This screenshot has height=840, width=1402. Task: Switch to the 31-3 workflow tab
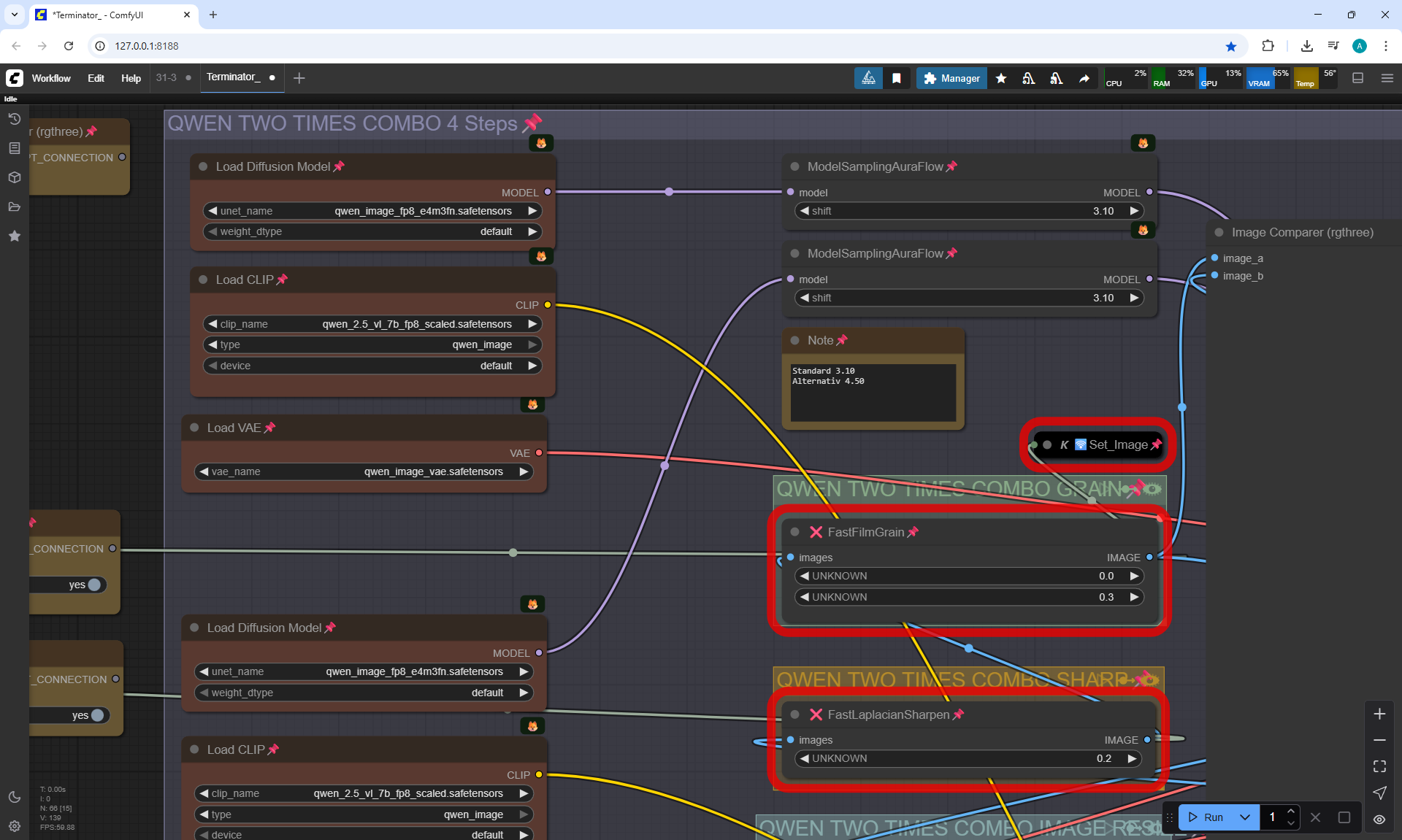tap(166, 77)
